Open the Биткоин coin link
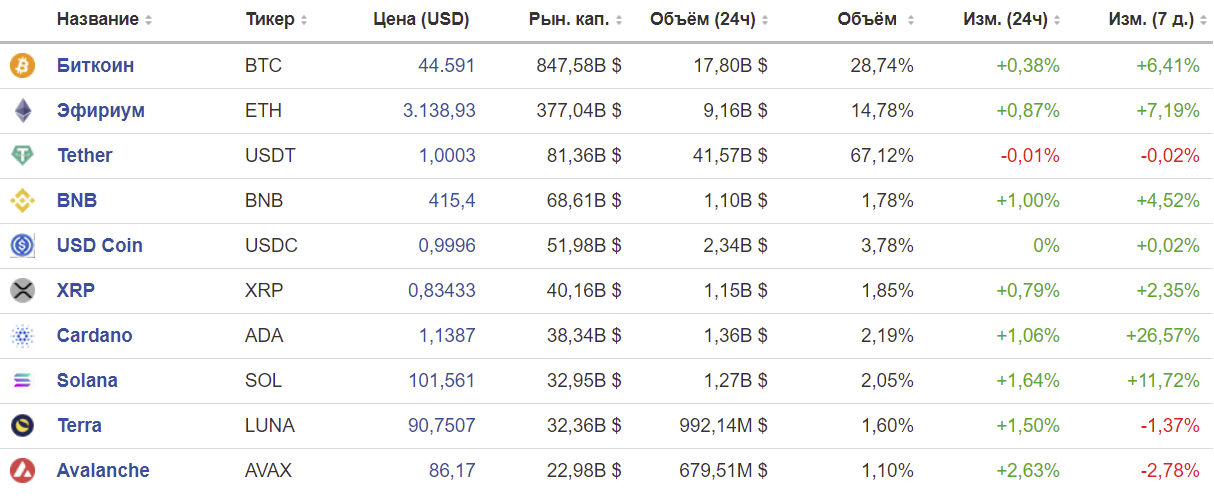The height and width of the screenshot is (499, 1214). click(x=95, y=66)
